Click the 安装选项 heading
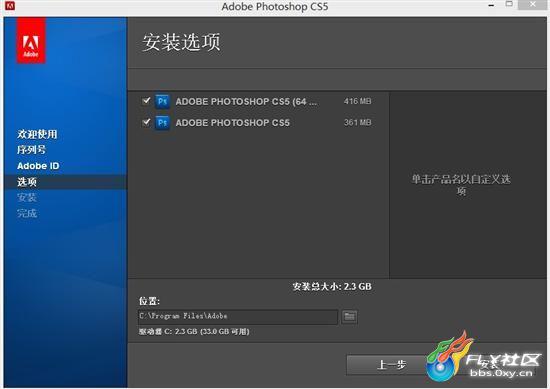The image size is (550, 389). click(x=181, y=42)
